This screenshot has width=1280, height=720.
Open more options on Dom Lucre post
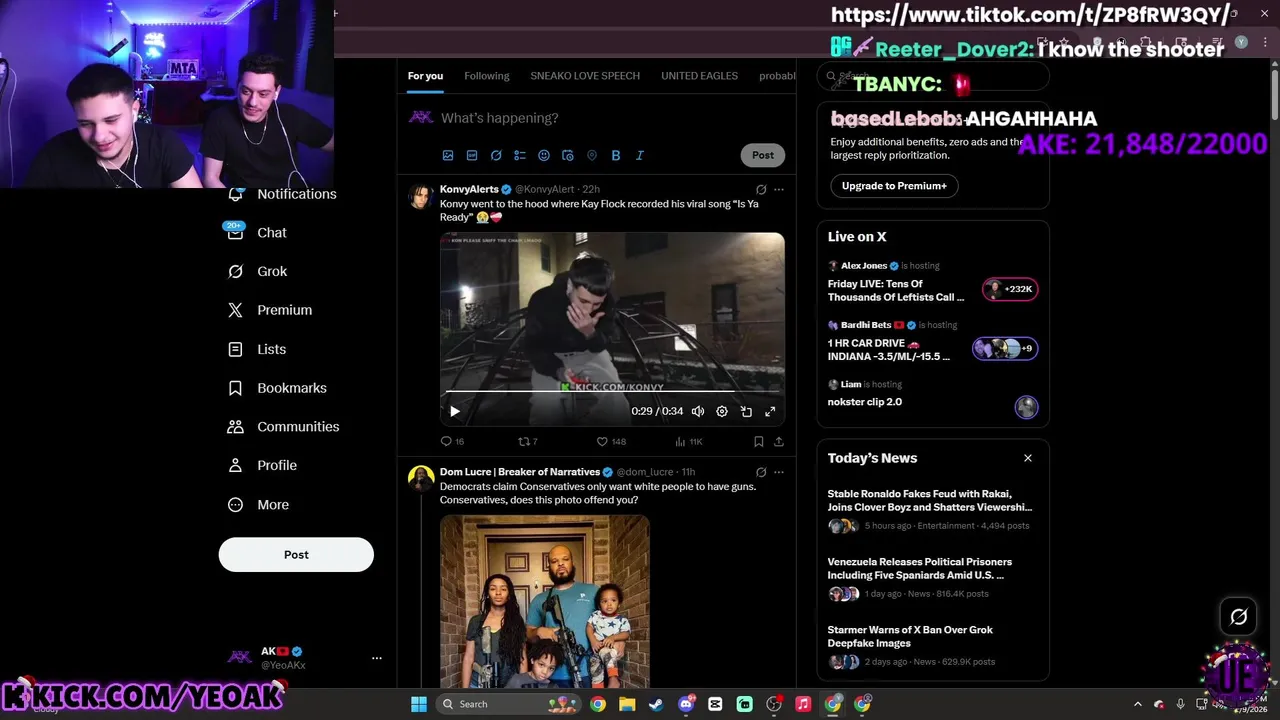coord(779,472)
